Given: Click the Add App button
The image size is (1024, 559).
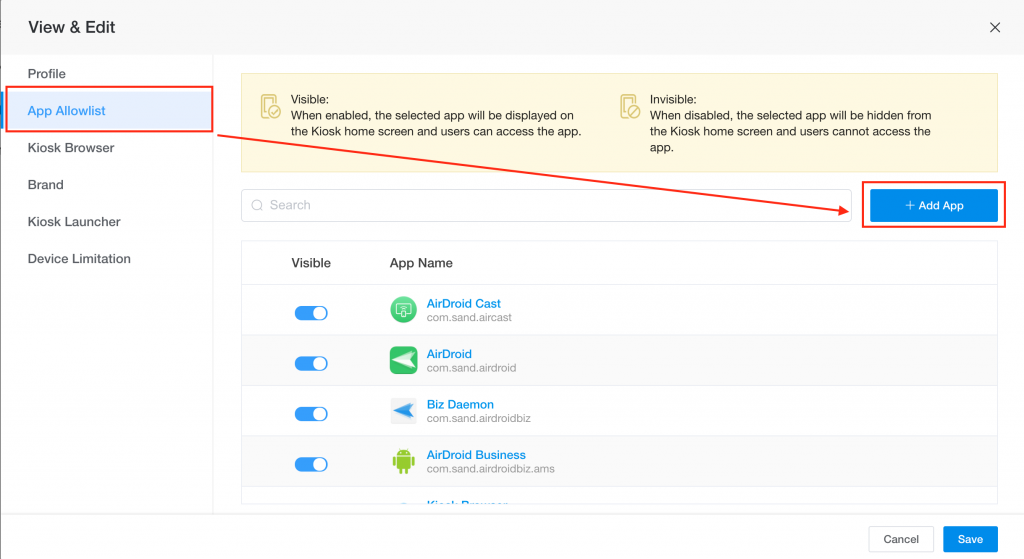Looking at the screenshot, I should (x=933, y=205).
